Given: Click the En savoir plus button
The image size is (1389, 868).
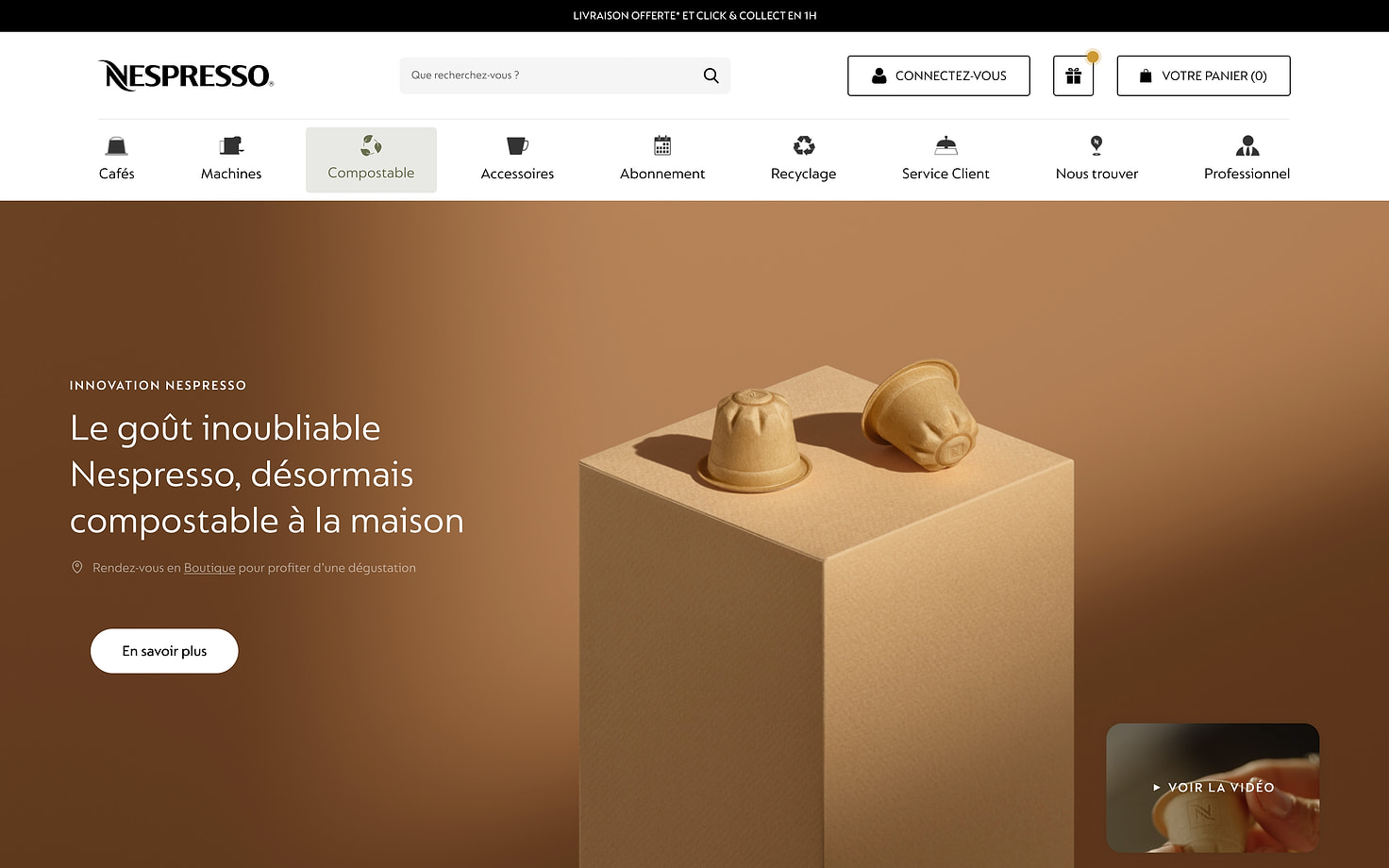Looking at the screenshot, I should pos(164,651).
